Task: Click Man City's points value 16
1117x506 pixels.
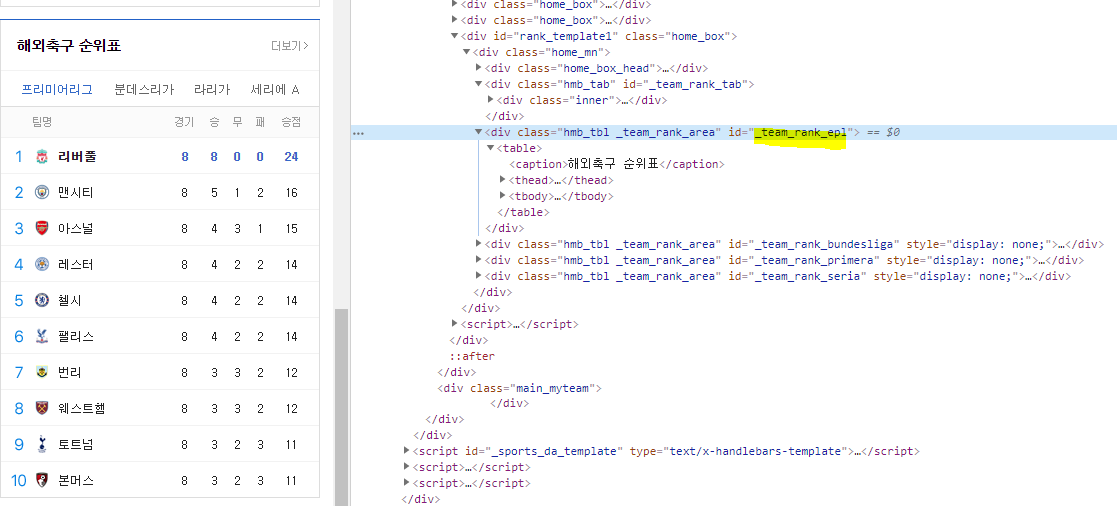Action: tap(291, 192)
